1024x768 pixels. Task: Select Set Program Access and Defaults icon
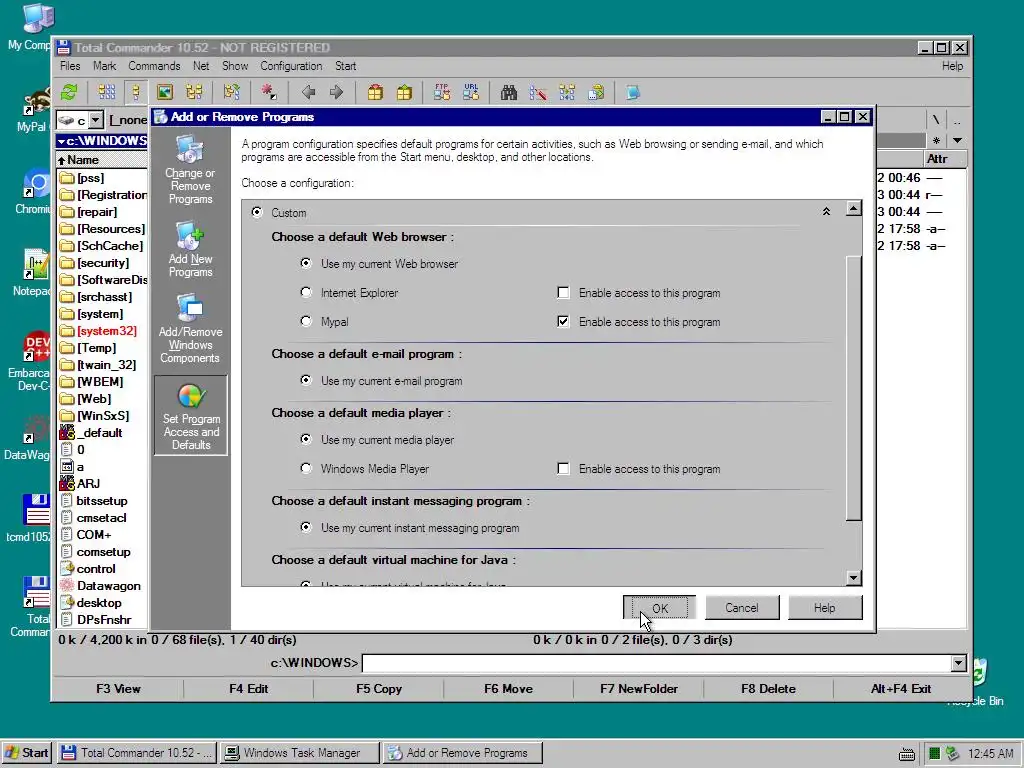pyautogui.click(x=191, y=415)
